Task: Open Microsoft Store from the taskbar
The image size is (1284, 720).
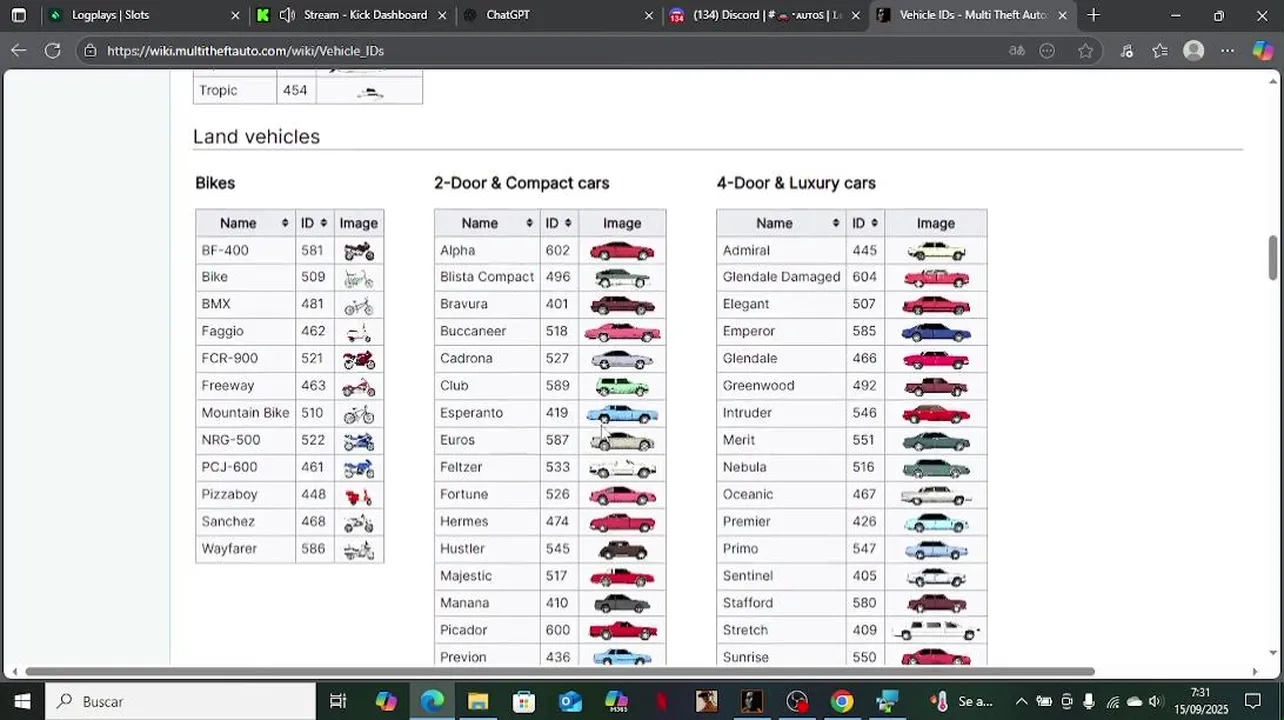Action: click(524, 701)
